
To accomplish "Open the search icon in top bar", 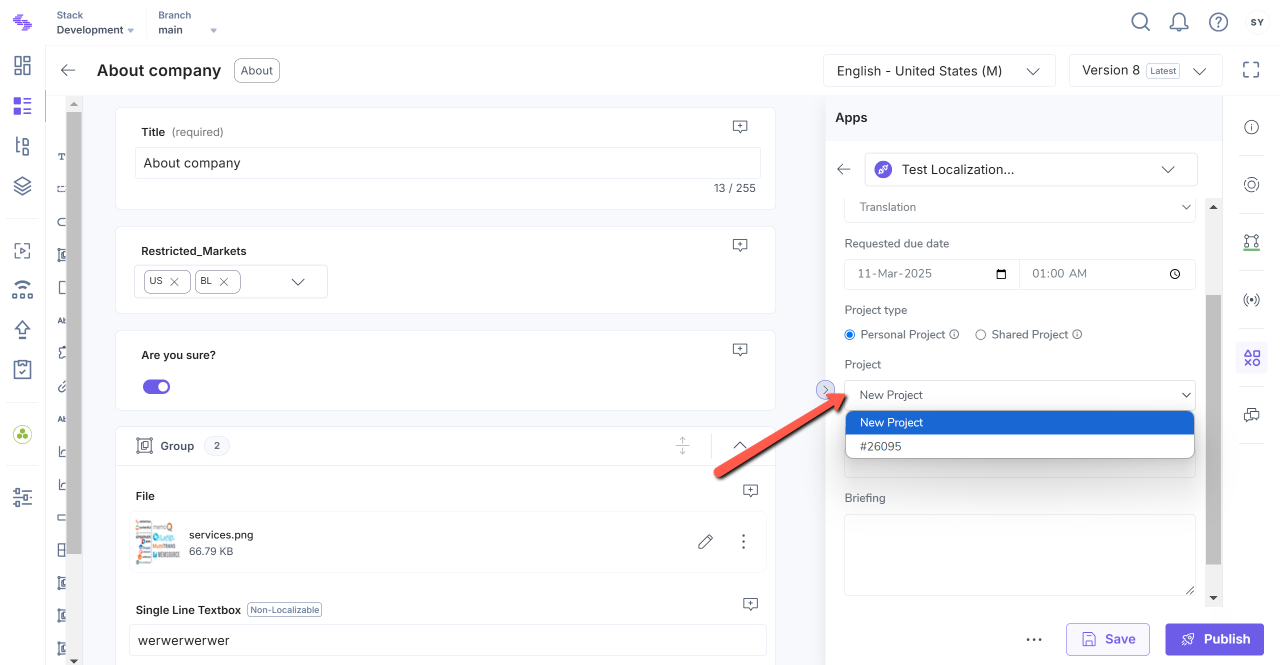I will pos(1140,22).
